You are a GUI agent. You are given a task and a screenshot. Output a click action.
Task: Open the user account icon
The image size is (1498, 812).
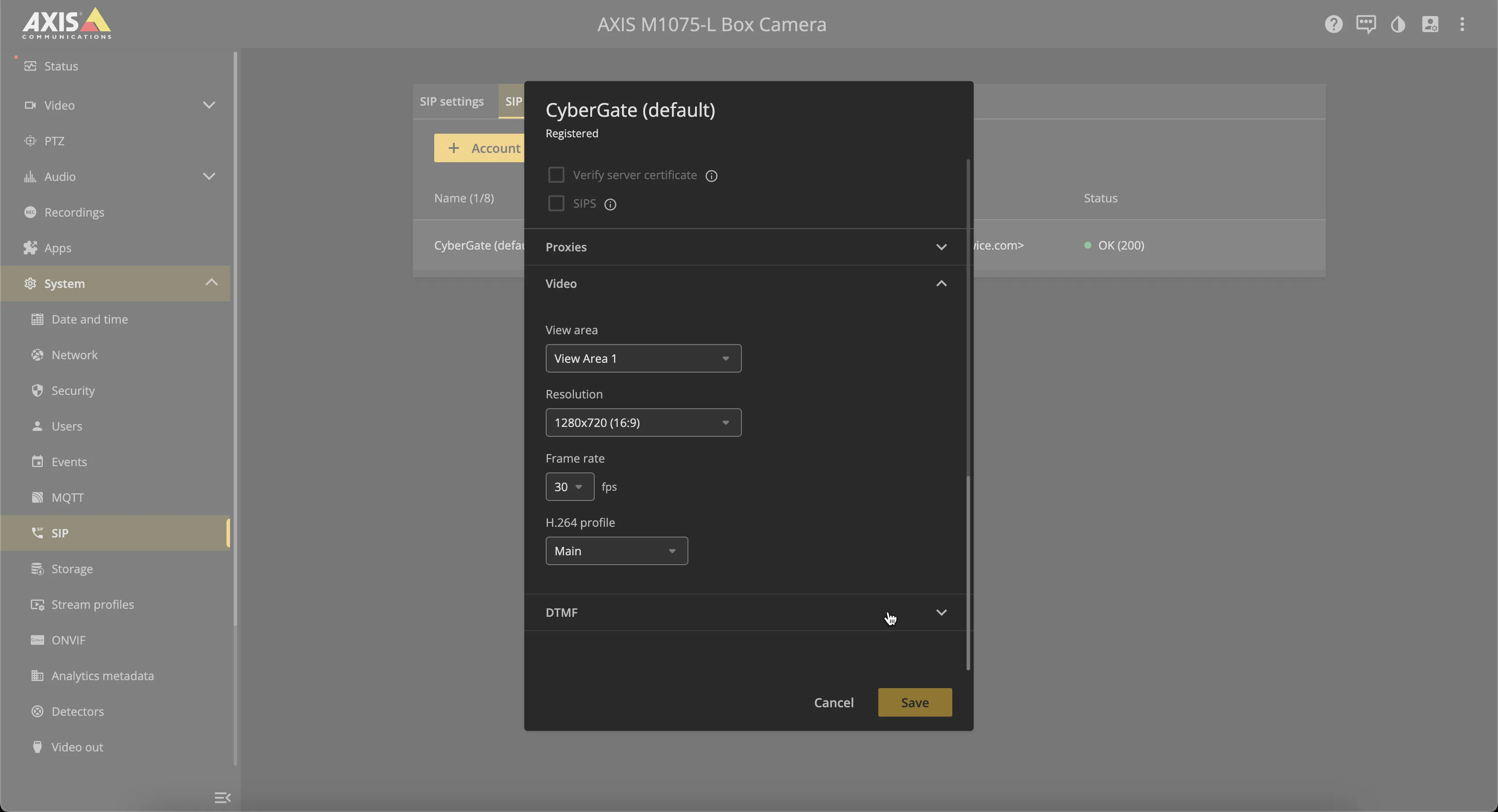pos(1430,25)
